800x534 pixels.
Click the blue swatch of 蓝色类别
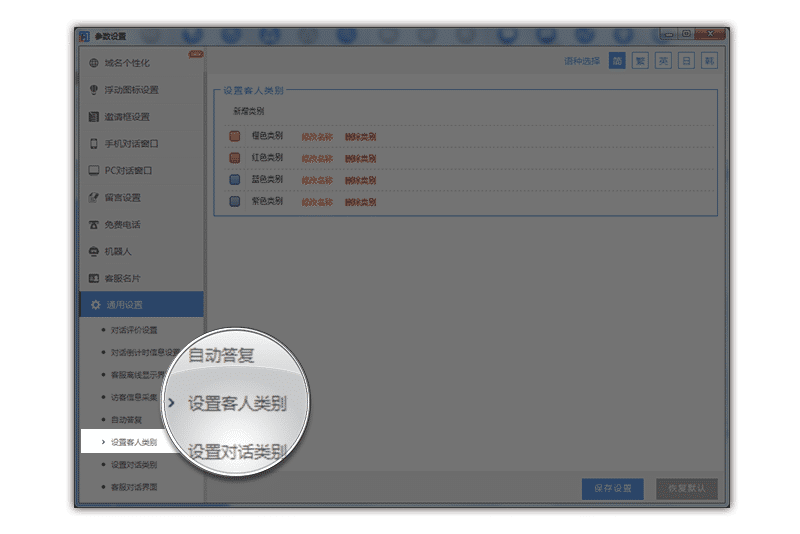[x=235, y=180]
